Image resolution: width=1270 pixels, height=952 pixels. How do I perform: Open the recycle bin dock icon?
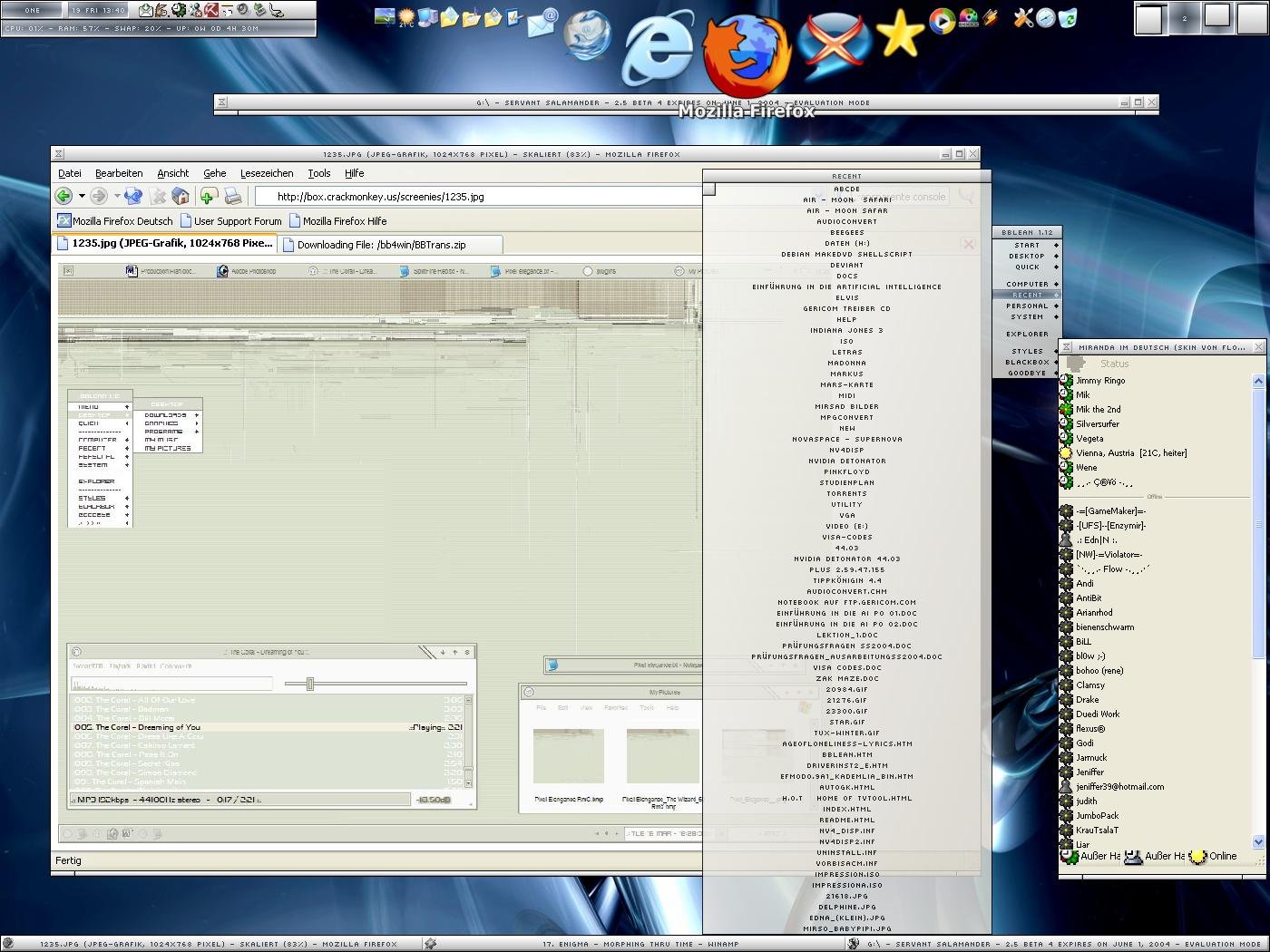[1068, 18]
